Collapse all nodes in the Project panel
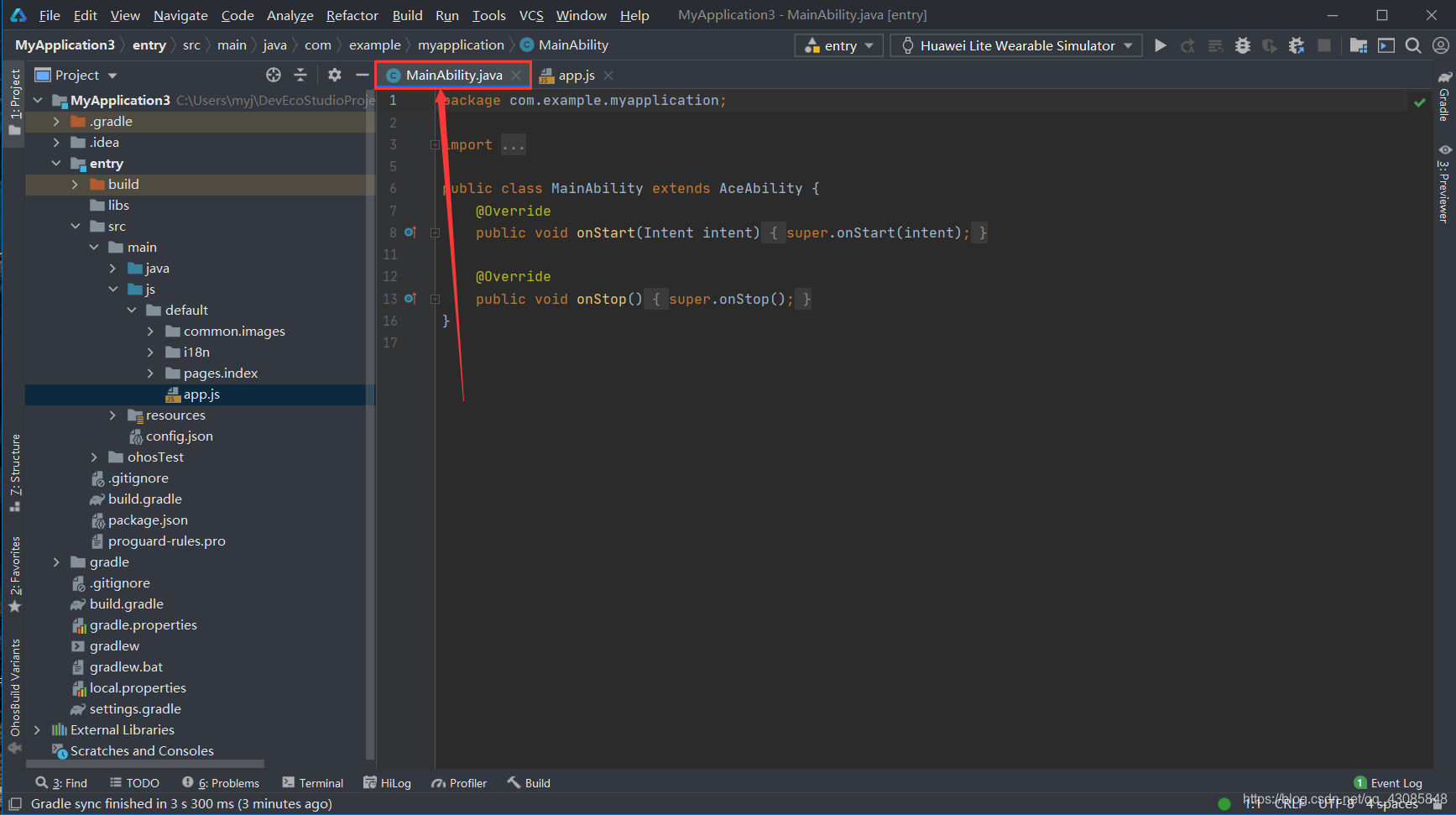This screenshot has width=1456, height=815. 300,75
